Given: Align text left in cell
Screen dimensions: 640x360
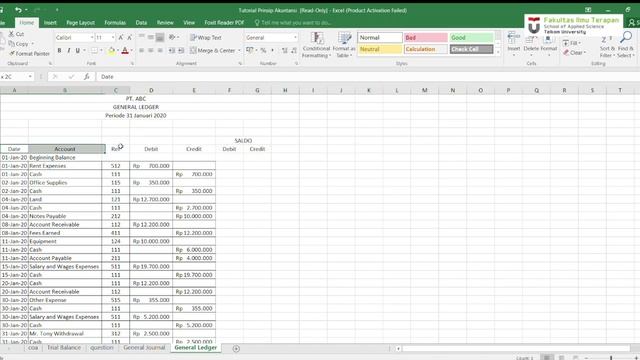Looking at the screenshot, I should click(142, 50).
